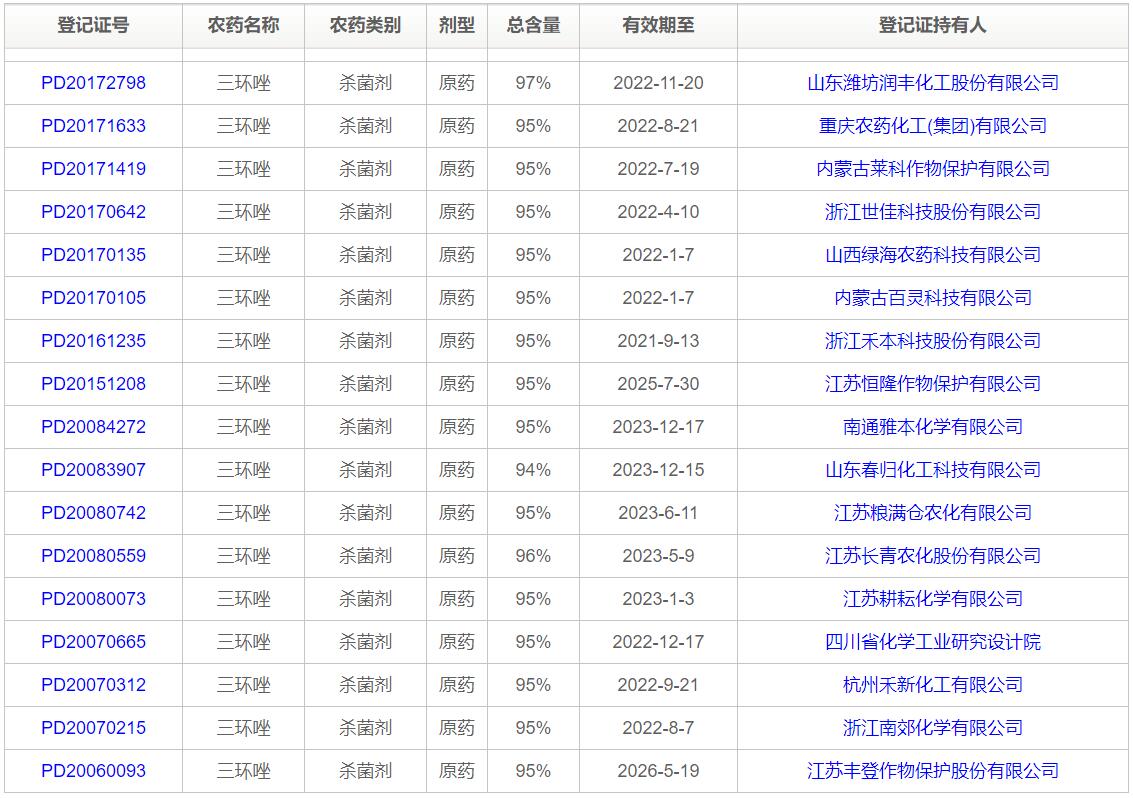Open holder 浙江南郊化学有限公司
The image size is (1133, 798).
(932, 728)
